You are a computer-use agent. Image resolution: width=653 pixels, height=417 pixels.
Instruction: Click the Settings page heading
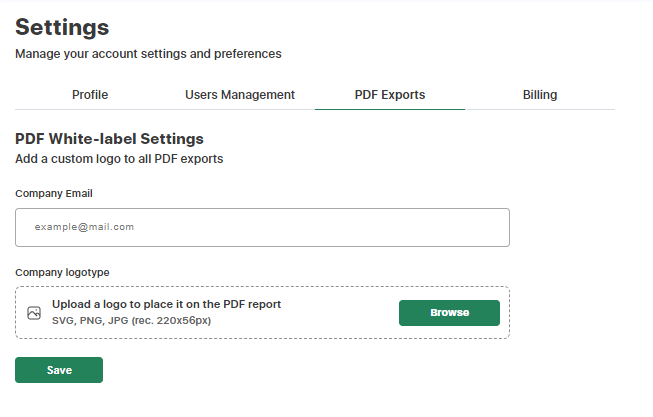[x=62, y=27]
